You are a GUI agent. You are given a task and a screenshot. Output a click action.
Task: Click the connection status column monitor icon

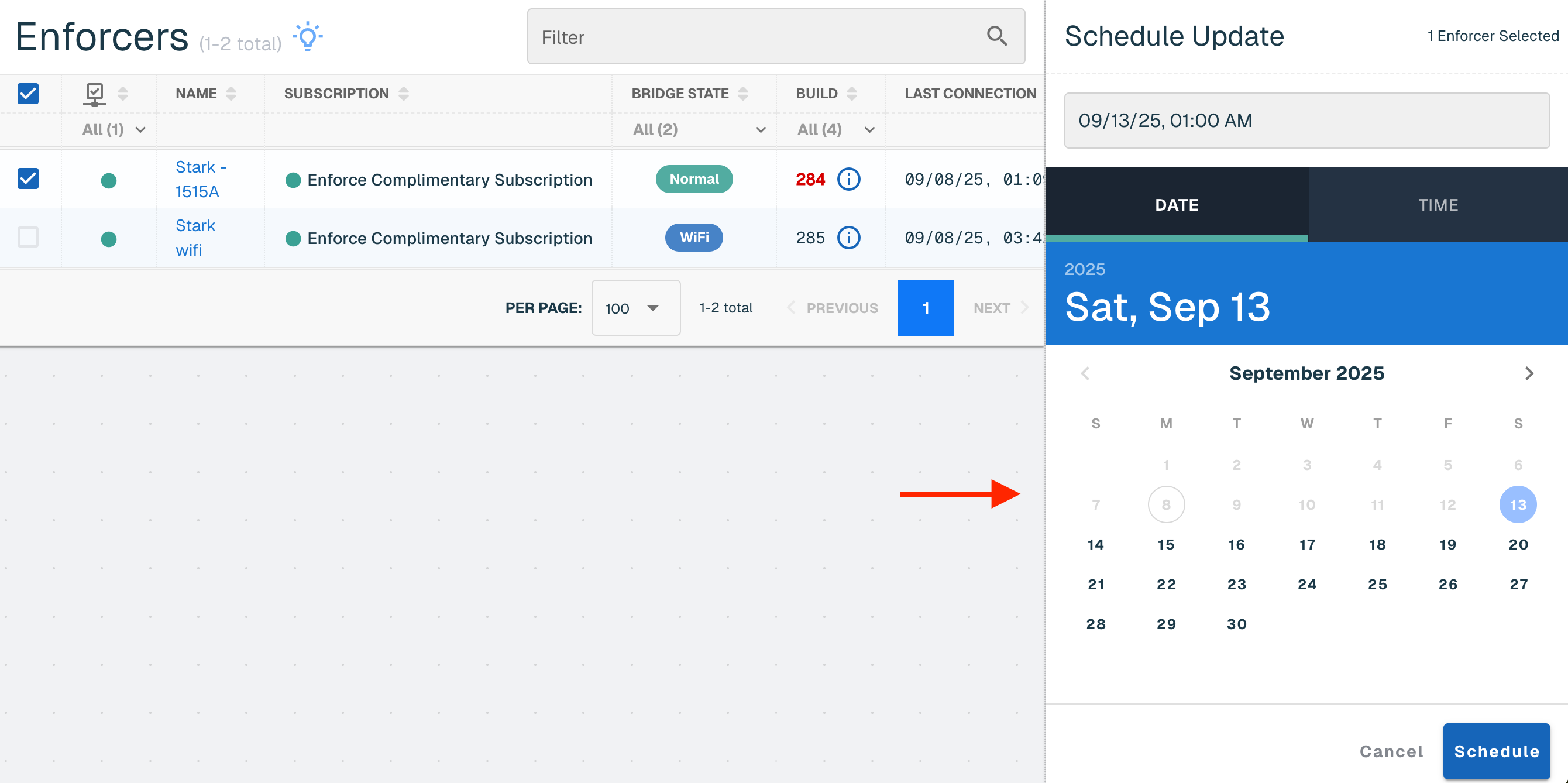pos(94,94)
